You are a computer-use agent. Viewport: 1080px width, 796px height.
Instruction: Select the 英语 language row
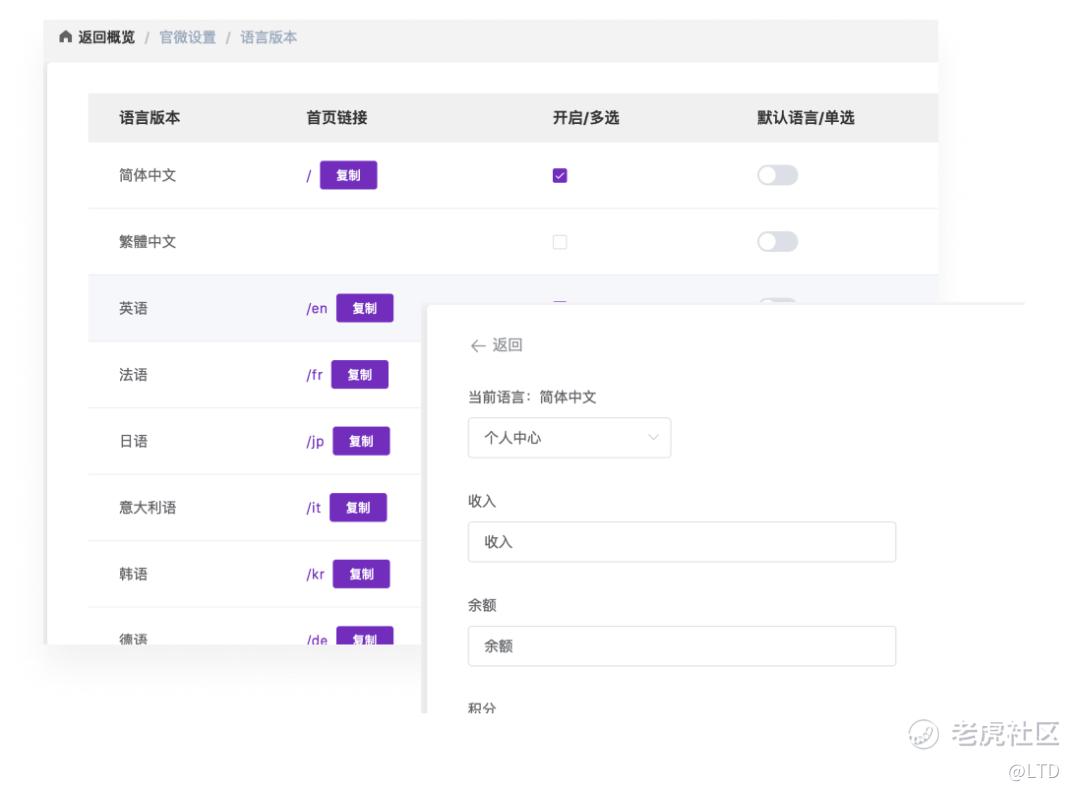[133, 308]
